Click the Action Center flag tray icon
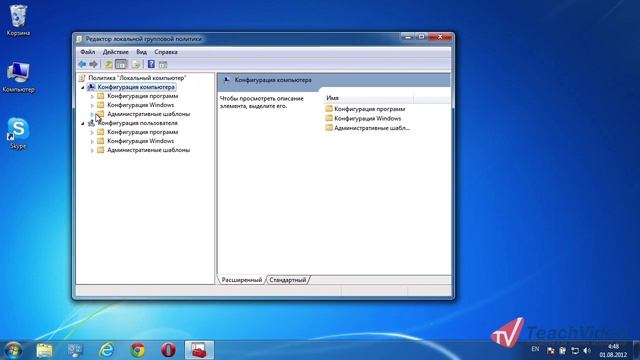The image size is (640, 360). [x=551, y=351]
